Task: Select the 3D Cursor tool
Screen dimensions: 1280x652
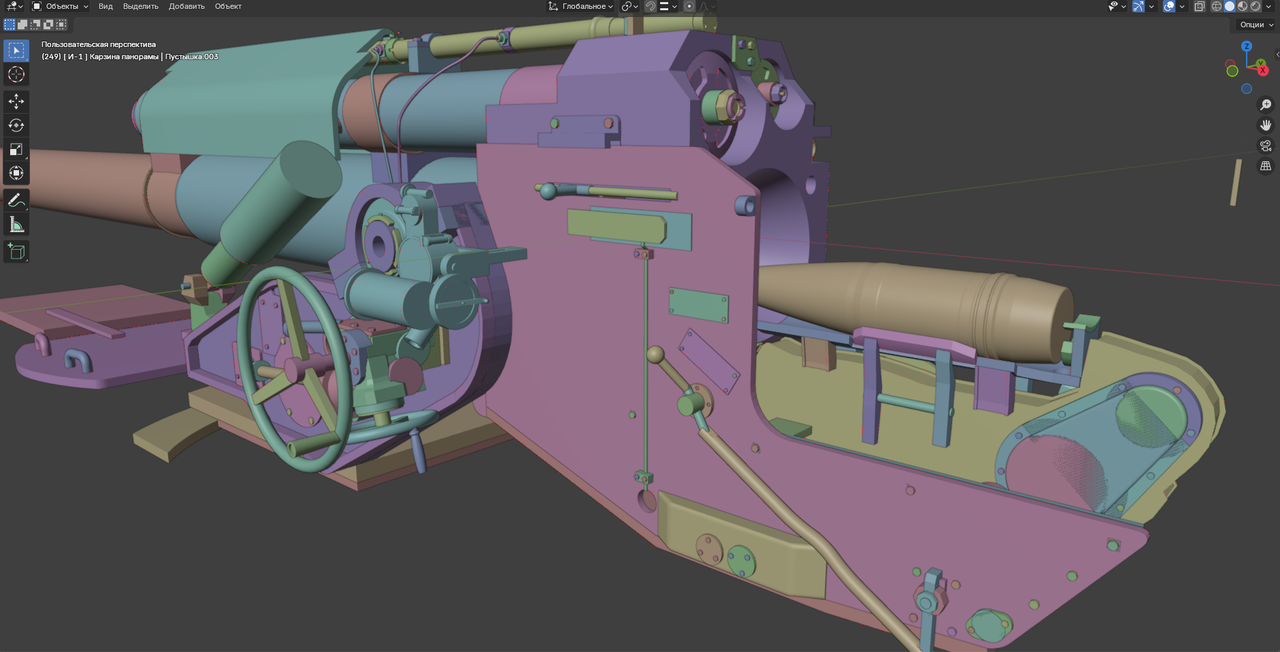Action: point(16,75)
